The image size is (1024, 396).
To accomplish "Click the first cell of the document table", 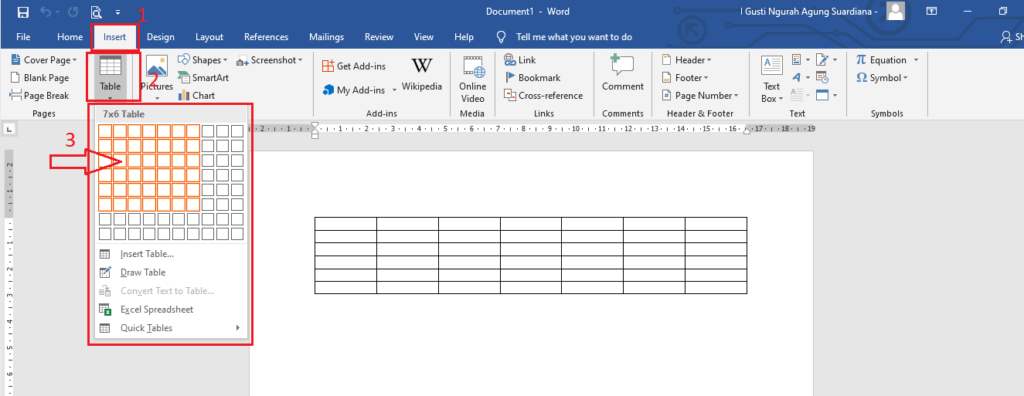I will pyautogui.click(x=345, y=223).
